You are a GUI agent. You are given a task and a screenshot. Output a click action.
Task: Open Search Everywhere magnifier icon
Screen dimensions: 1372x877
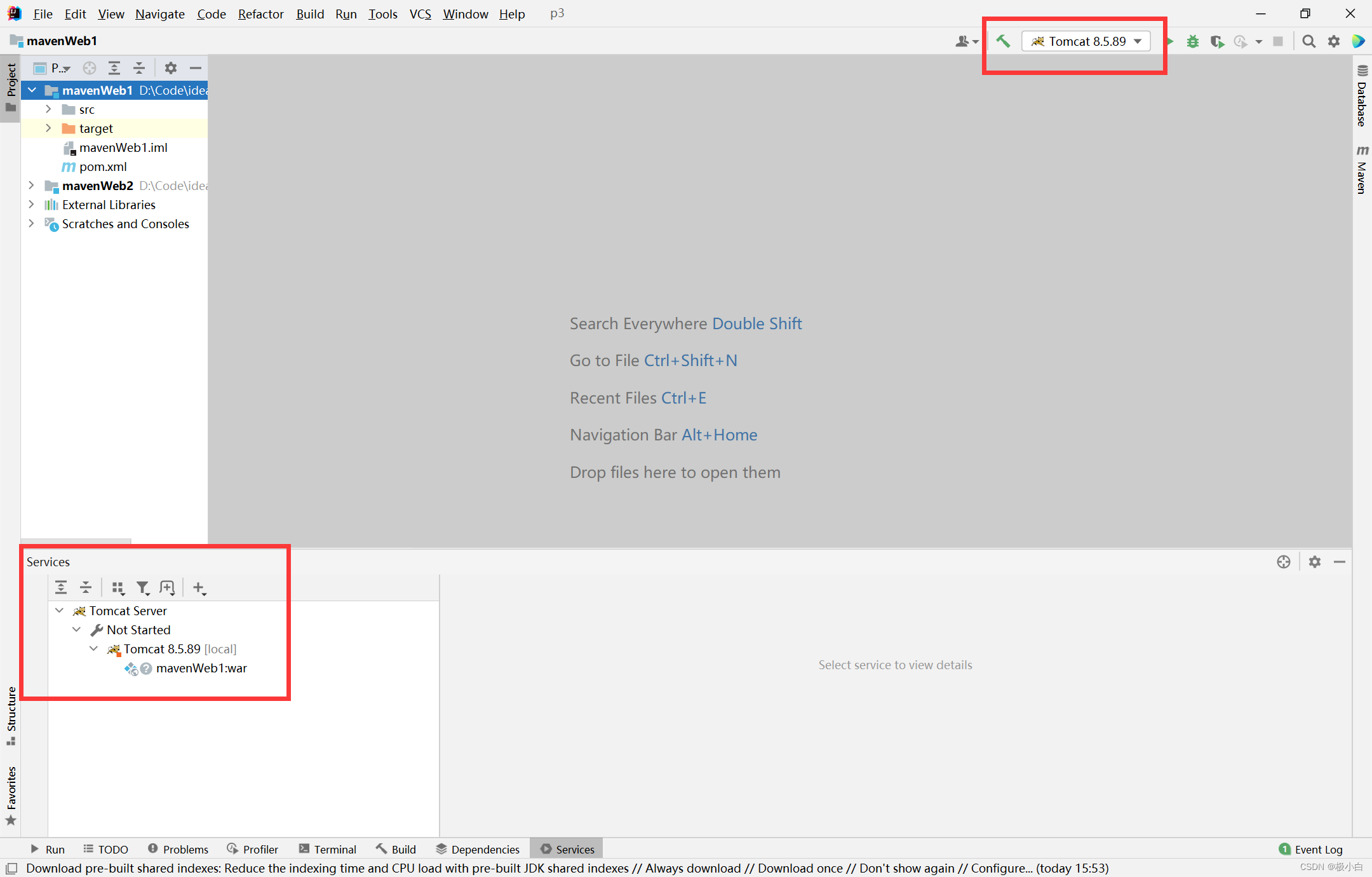pyautogui.click(x=1308, y=41)
